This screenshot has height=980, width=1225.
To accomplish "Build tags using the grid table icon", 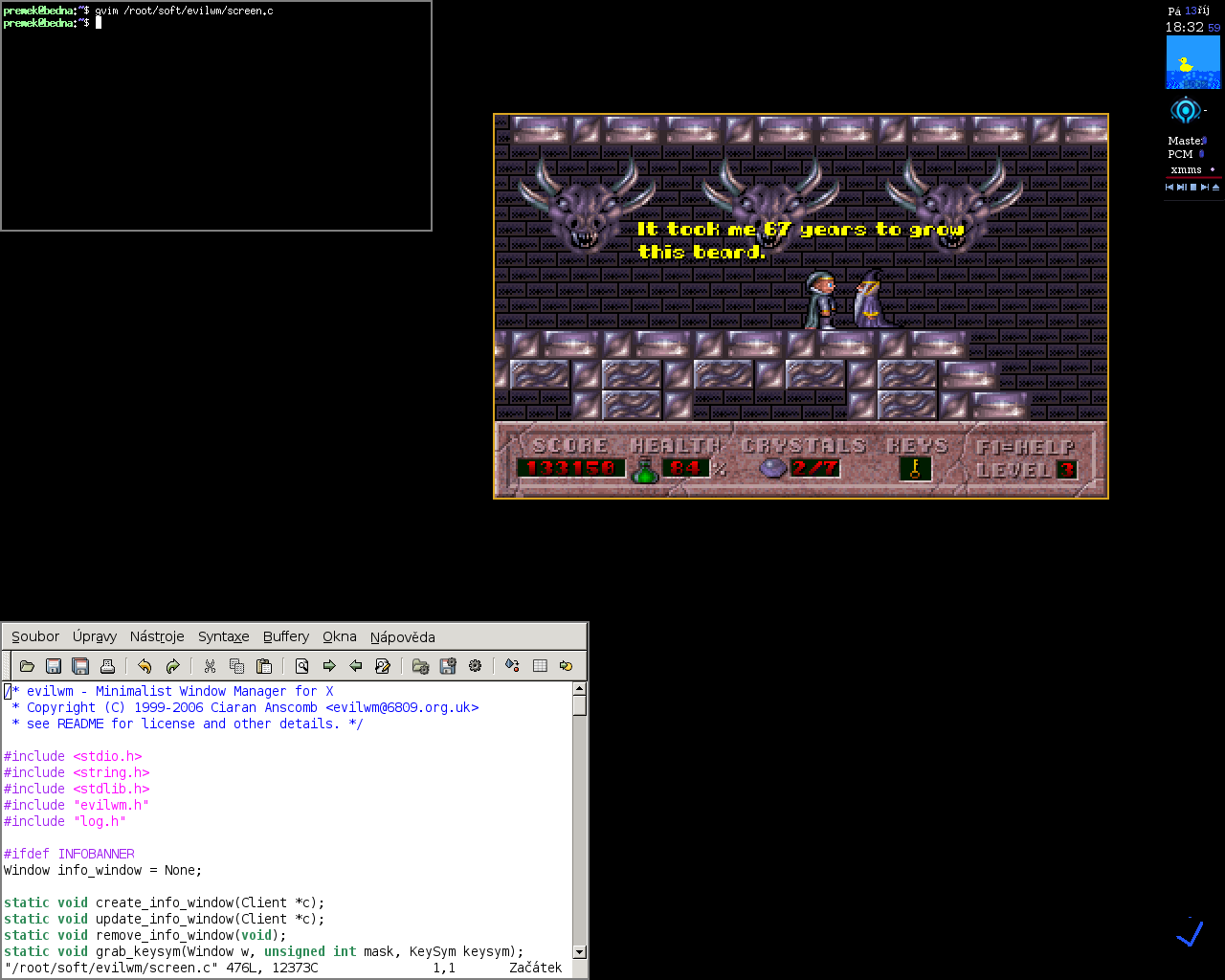I will tap(540, 666).
